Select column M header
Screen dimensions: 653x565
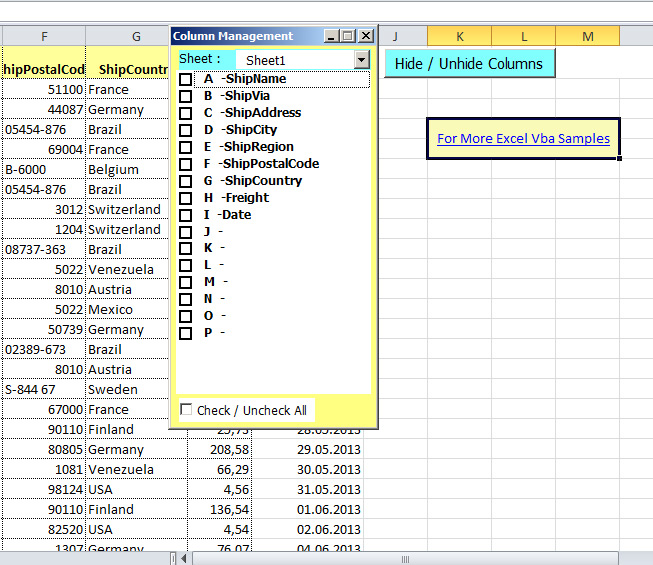click(587, 36)
